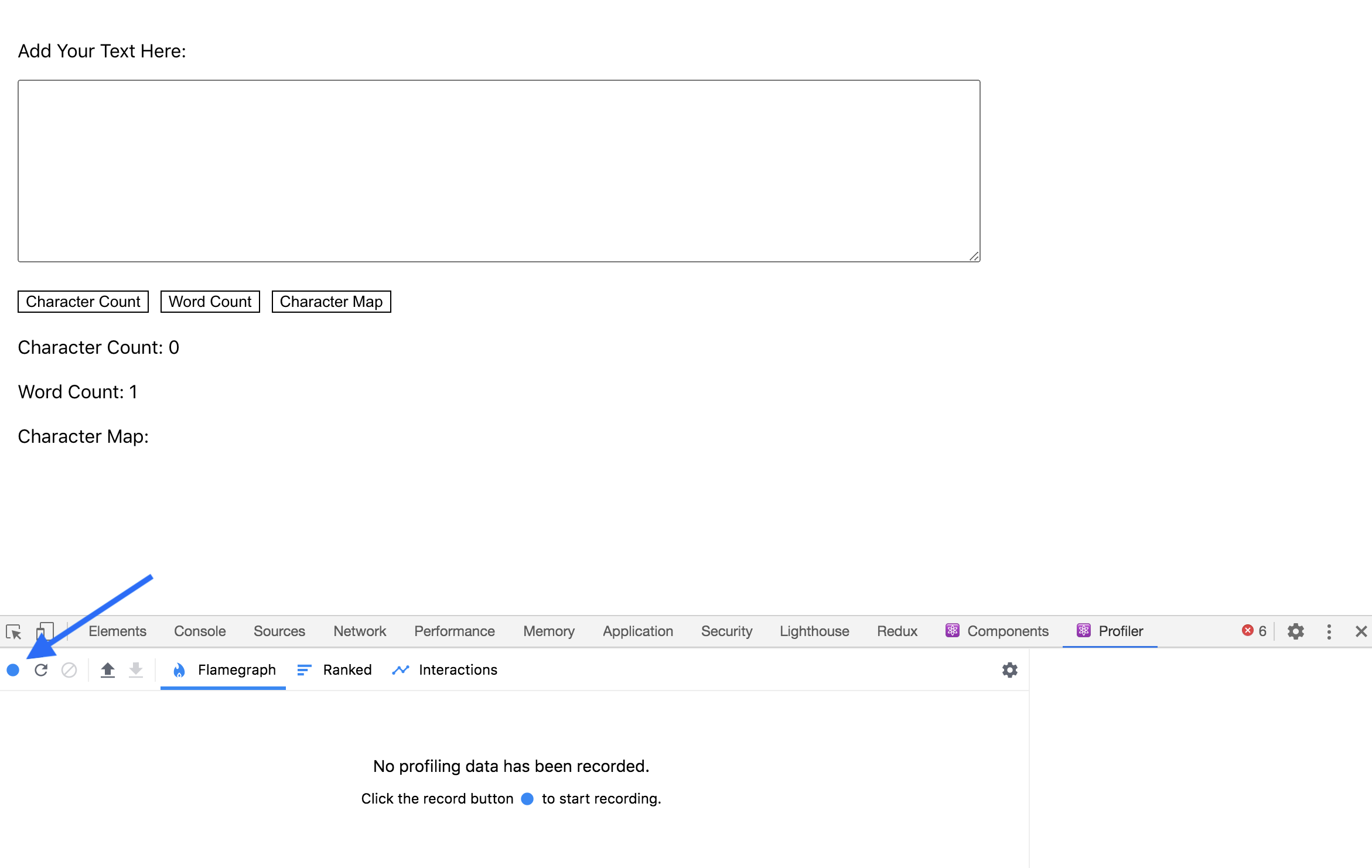Open the Performance tab
The image size is (1372, 868).
tap(455, 631)
